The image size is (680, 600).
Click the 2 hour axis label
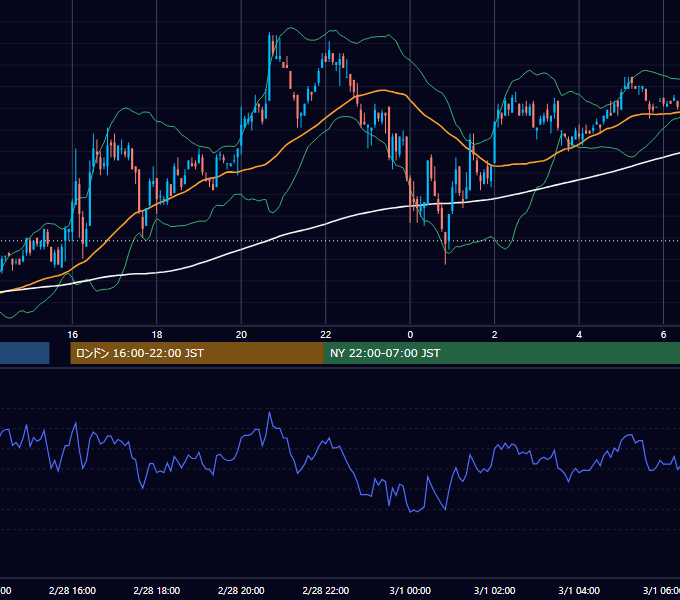[x=494, y=335]
